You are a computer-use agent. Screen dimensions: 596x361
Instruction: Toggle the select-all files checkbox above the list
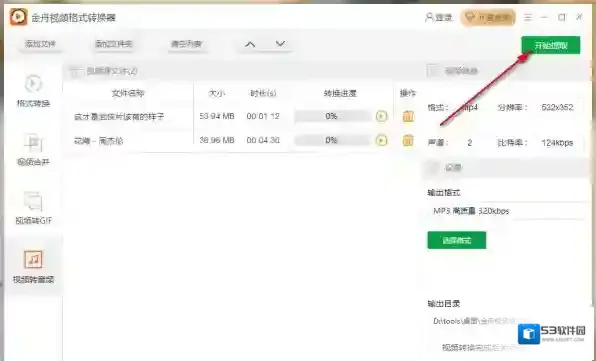[x=76, y=71]
